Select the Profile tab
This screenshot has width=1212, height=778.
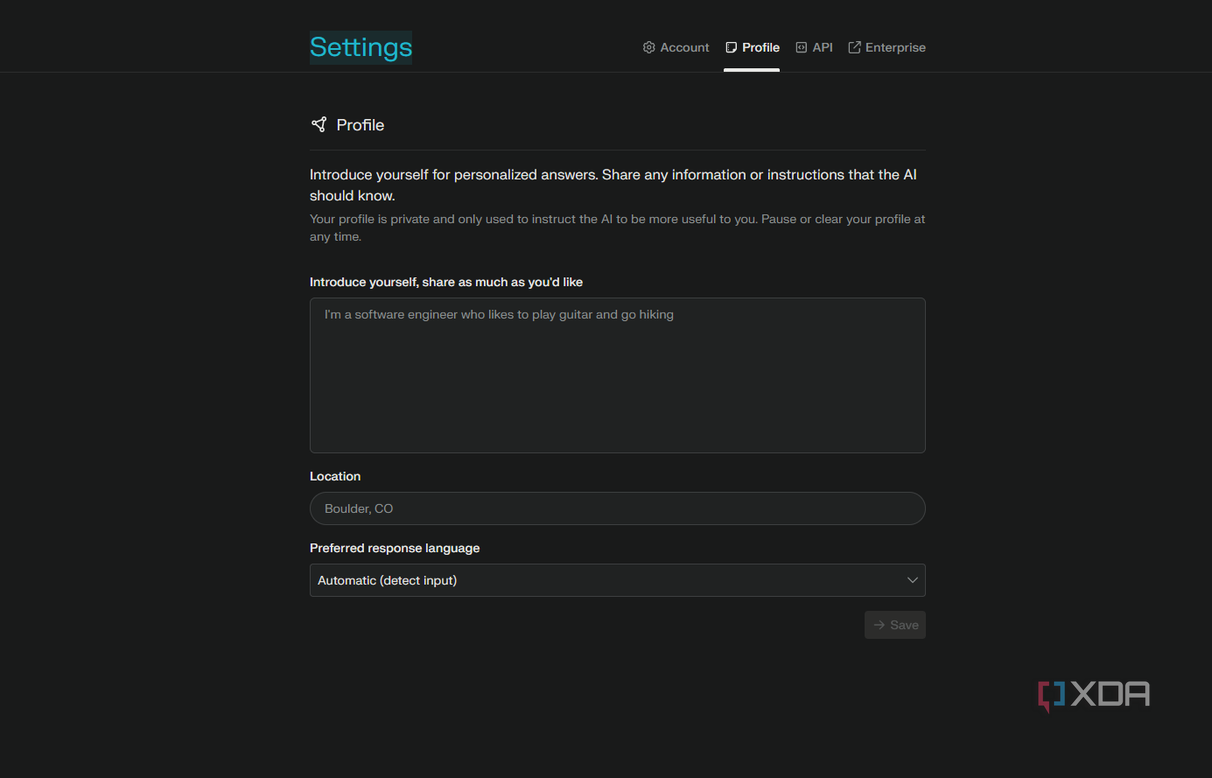click(x=752, y=47)
